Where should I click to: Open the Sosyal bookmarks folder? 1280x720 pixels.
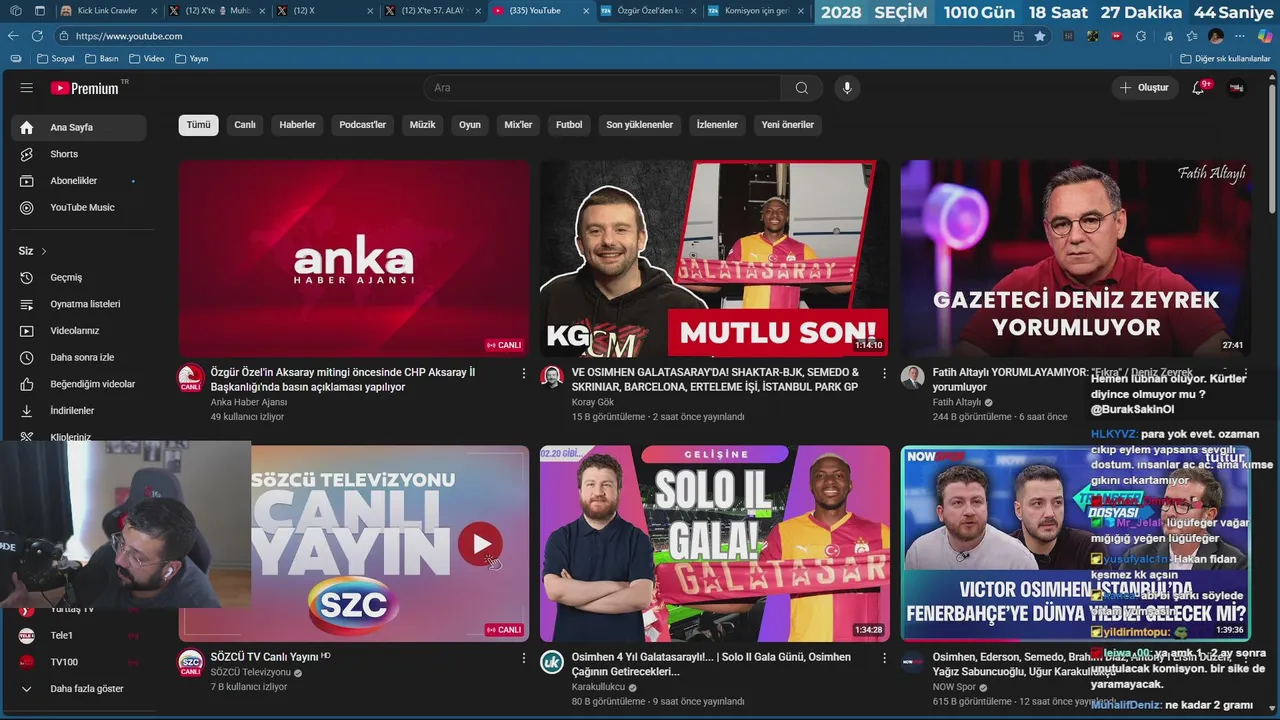56,59
